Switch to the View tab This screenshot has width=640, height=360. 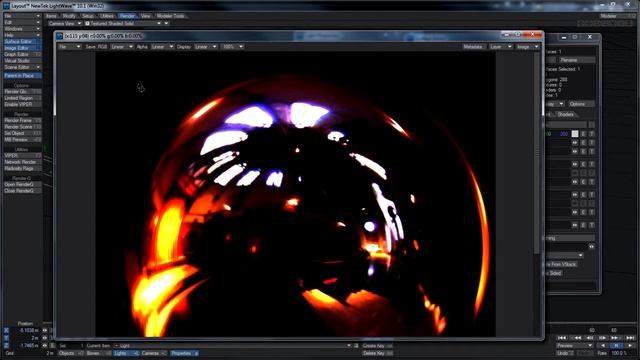pyautogui.click(x=146, y=16)
